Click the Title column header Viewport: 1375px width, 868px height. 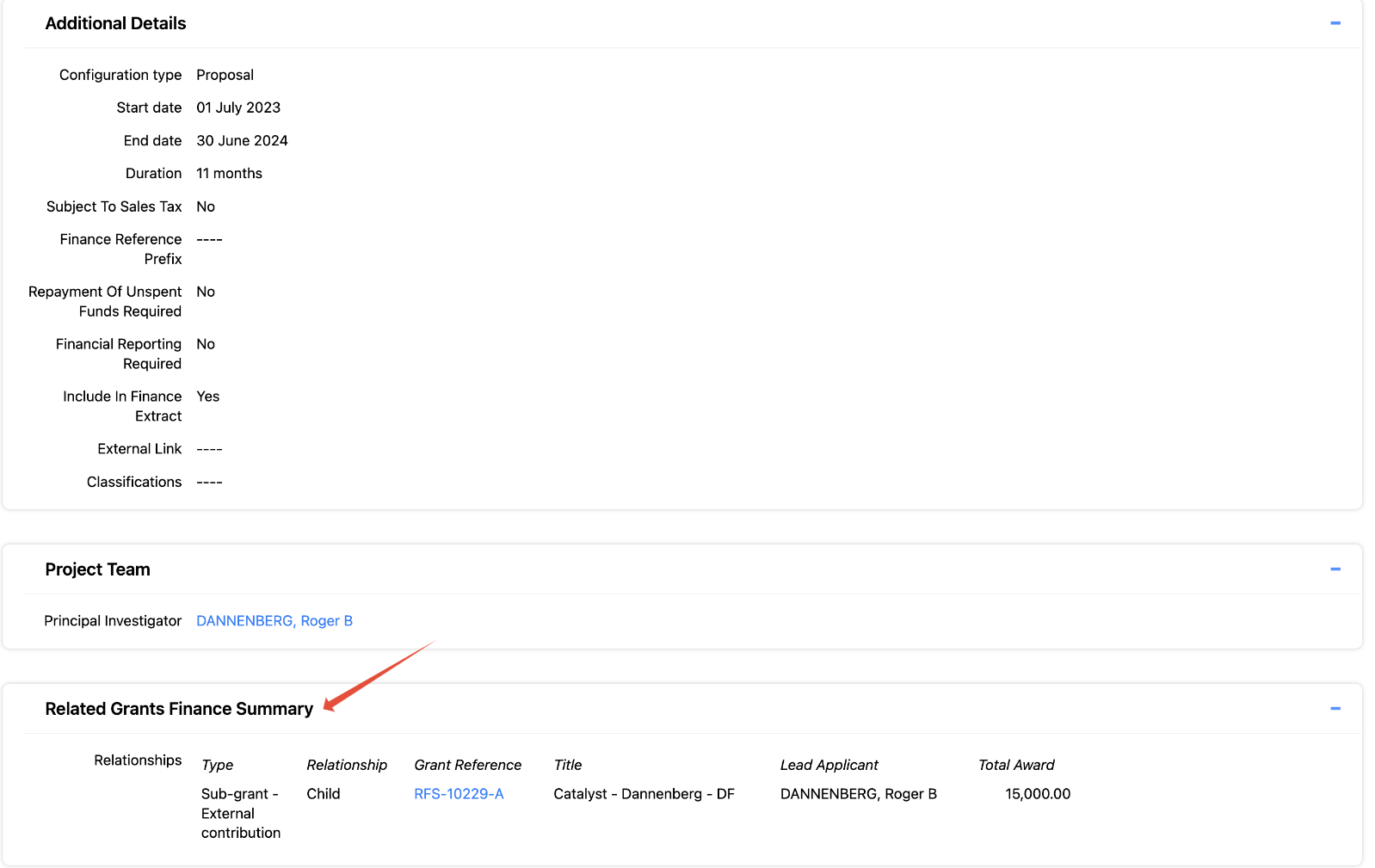click(567, 765)
